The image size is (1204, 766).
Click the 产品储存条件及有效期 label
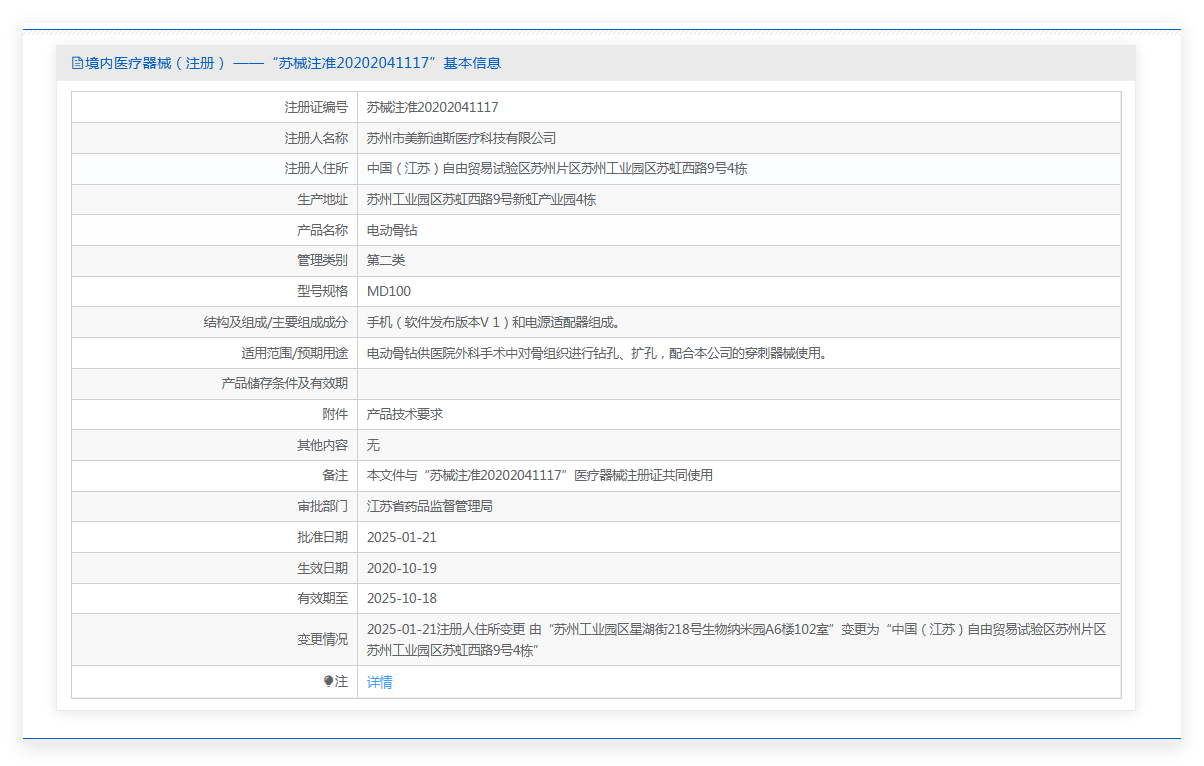coord(284,383)
